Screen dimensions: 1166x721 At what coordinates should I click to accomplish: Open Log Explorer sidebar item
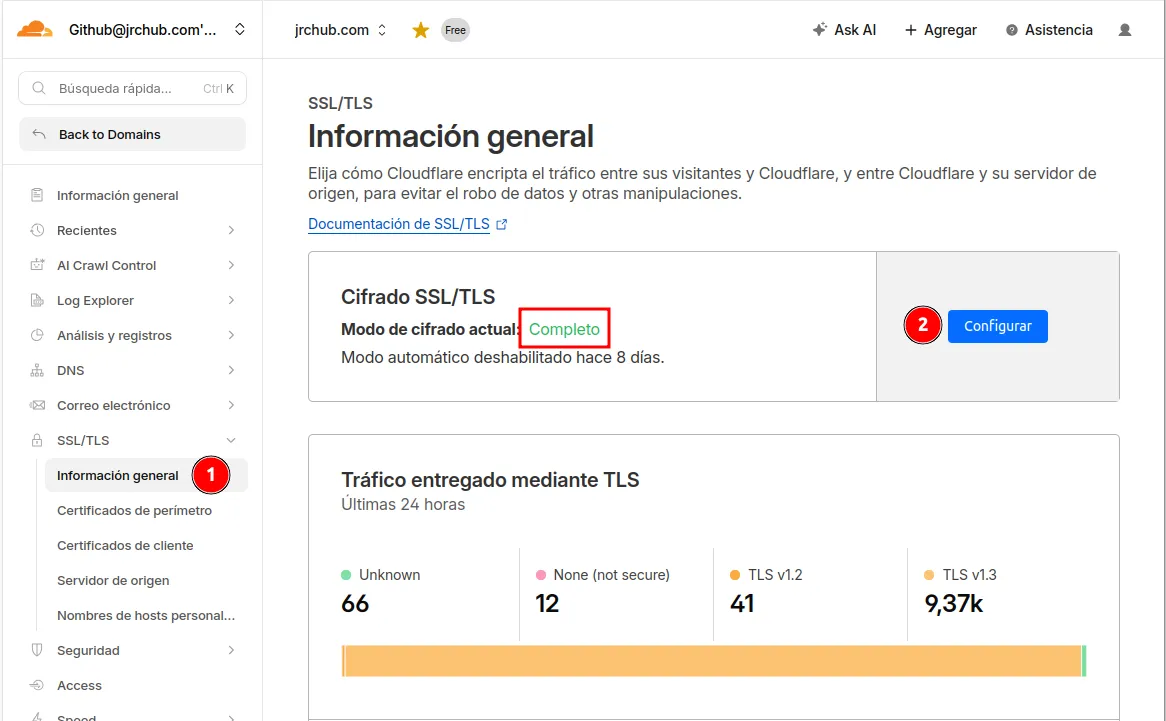click(95, 300)
